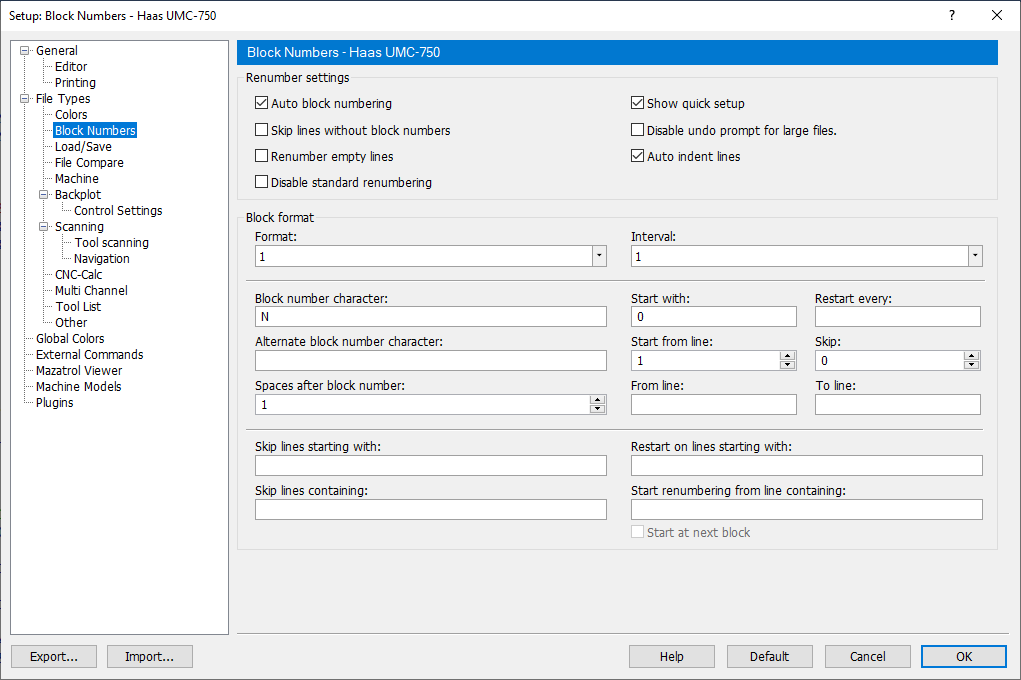Collapse the General tree branch

point(25,50)
